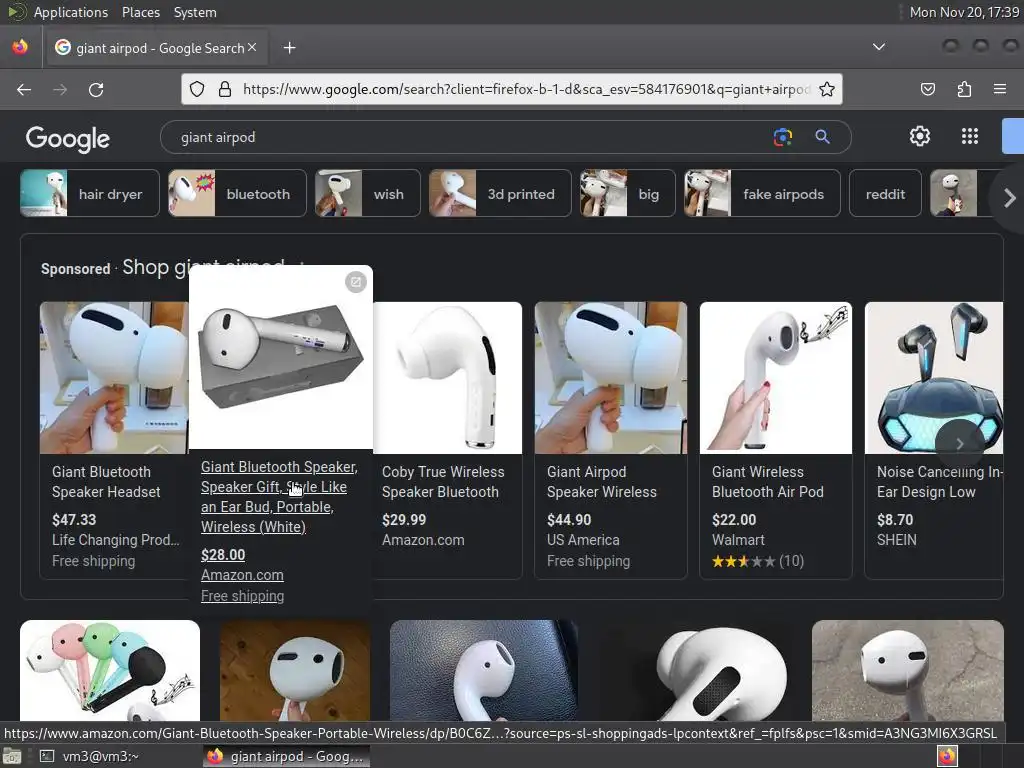
Task: Open Google quick settings gear
Action: (x=920, y=136)
